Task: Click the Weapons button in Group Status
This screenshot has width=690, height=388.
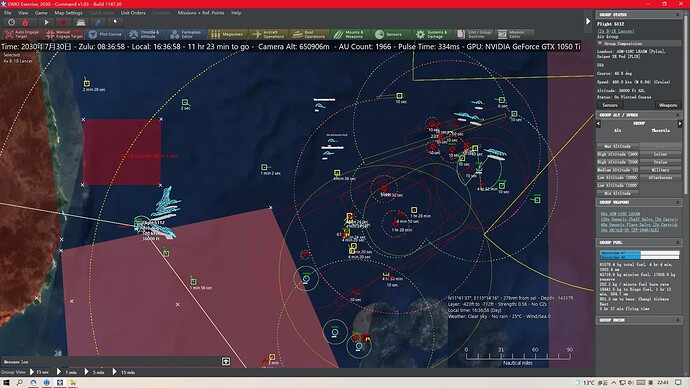Action: pyautogui.click(x=668, y=105)
